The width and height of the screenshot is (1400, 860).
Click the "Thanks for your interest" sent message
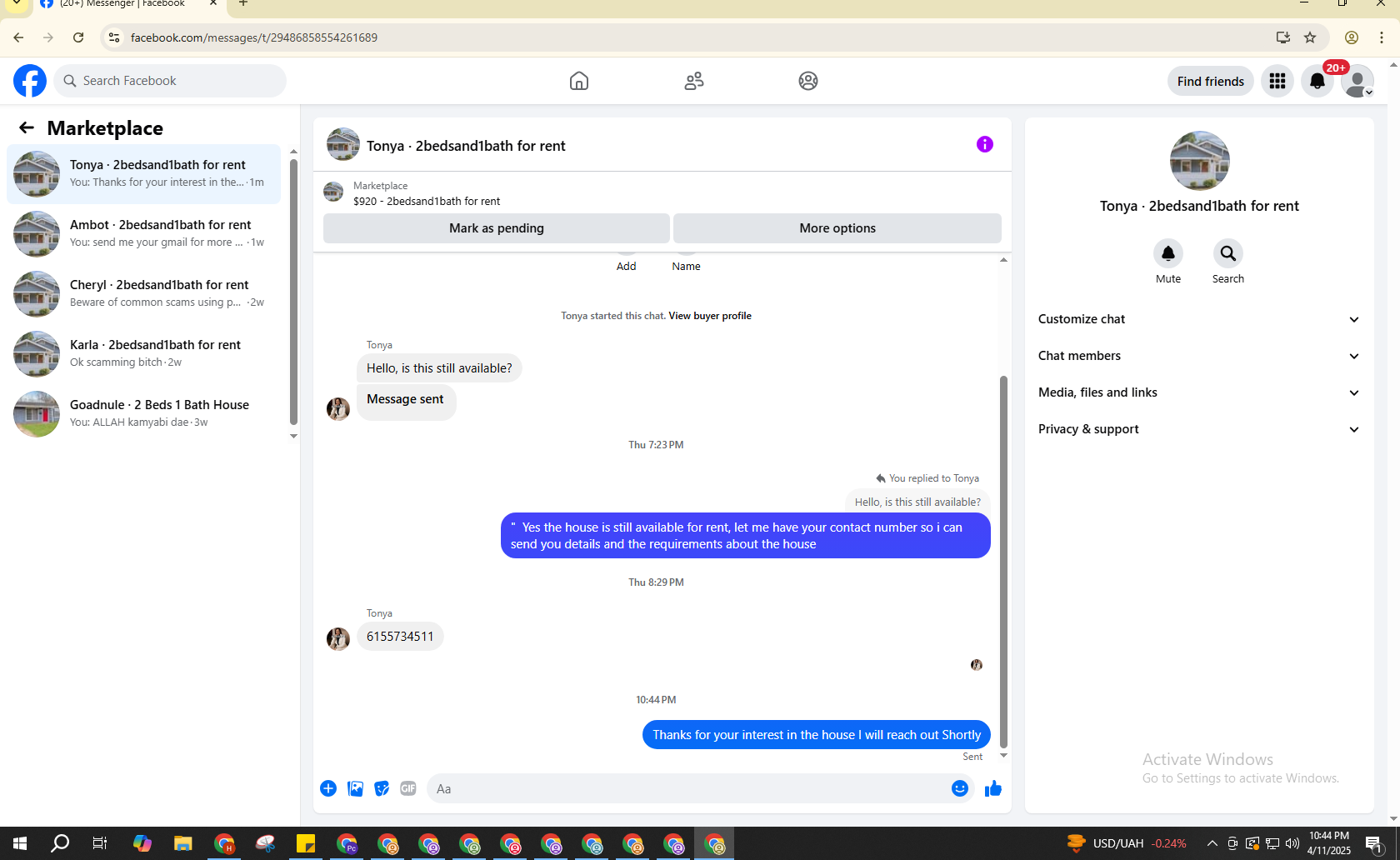tap(817, 735)
